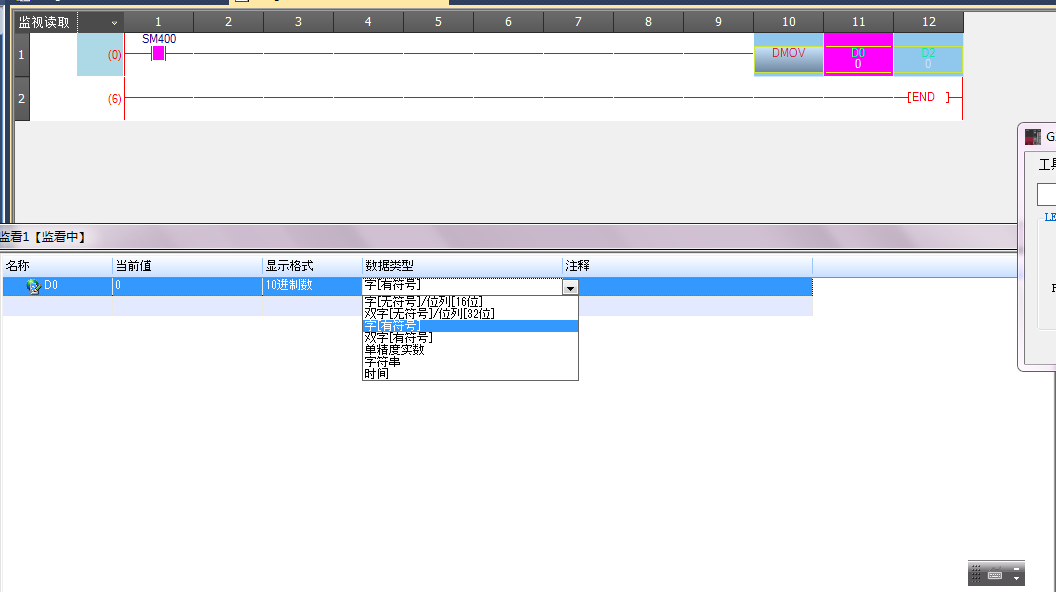Select 双字[有符号] data type
The width and height of the screenshot is (1056, 592).
pos(398,338)
